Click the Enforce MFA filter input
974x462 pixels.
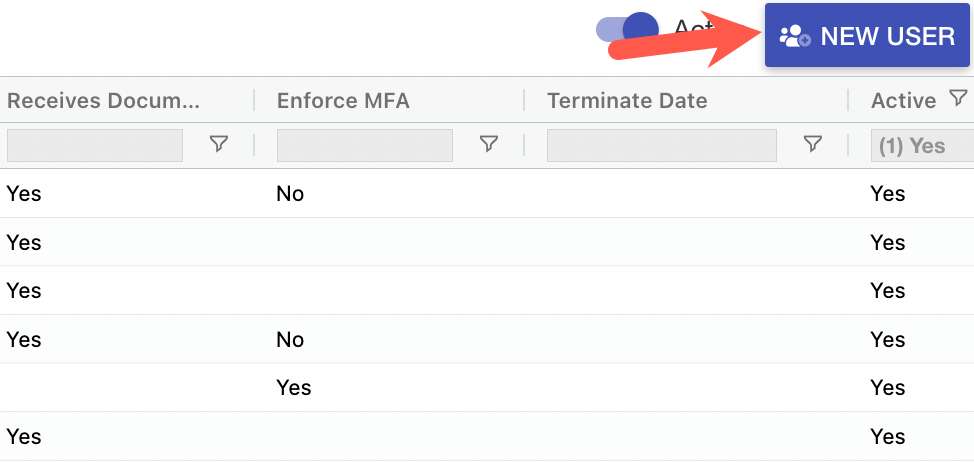pos(364,145)
